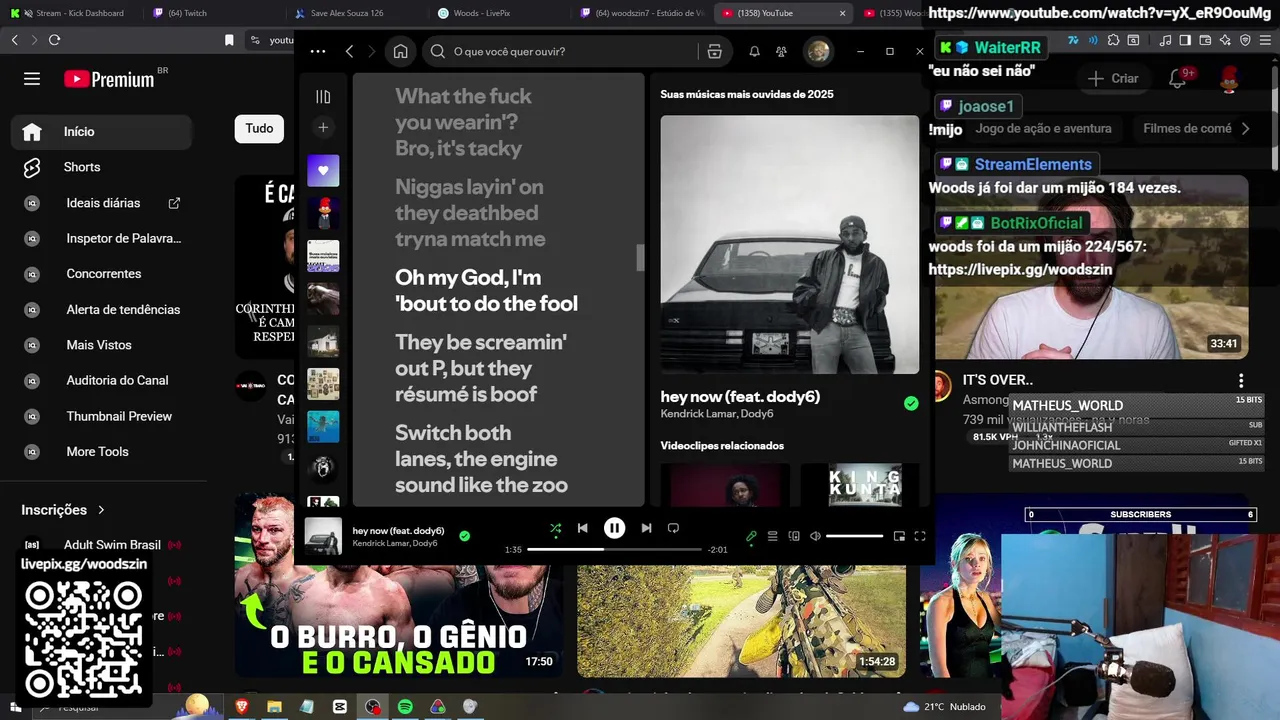Select Início in YouTube sidebar

coord(101,131)
